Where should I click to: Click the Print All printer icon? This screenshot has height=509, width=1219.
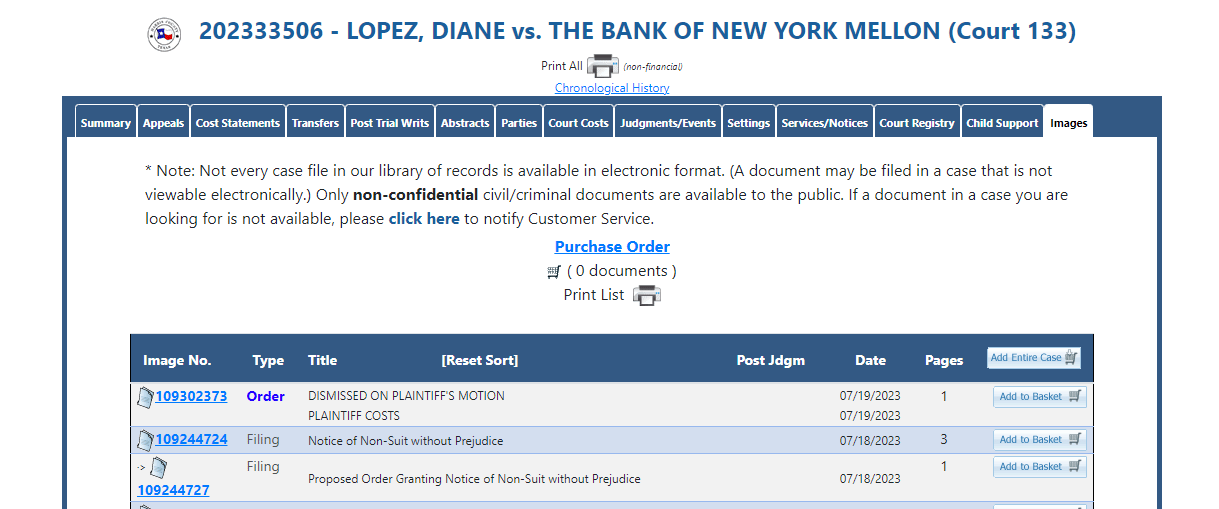tap(603, 66)
